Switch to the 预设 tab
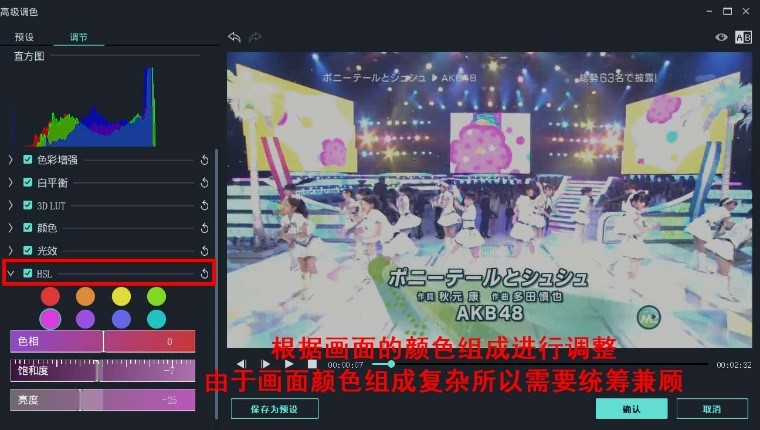Image resolution: width=760 pixels, height=430 pixels. point(24,37)
